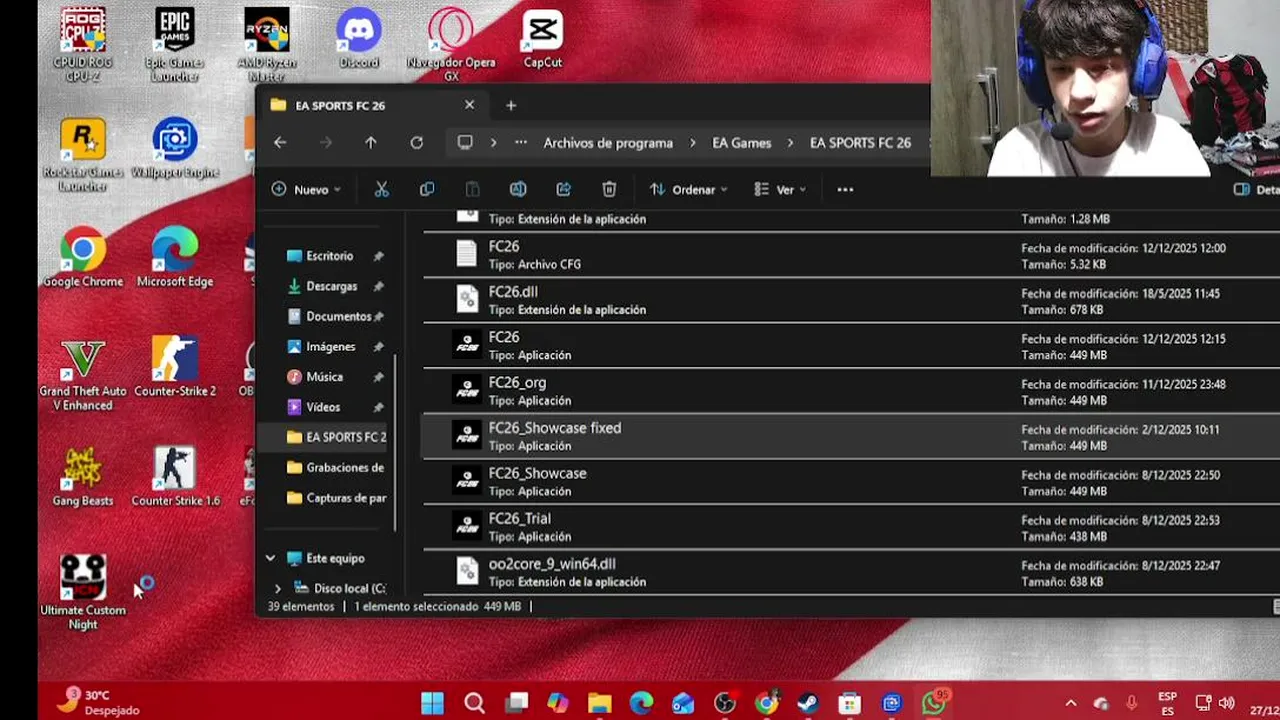
Task: Expand the Disco local (C:) tree node
Action: 278,588
